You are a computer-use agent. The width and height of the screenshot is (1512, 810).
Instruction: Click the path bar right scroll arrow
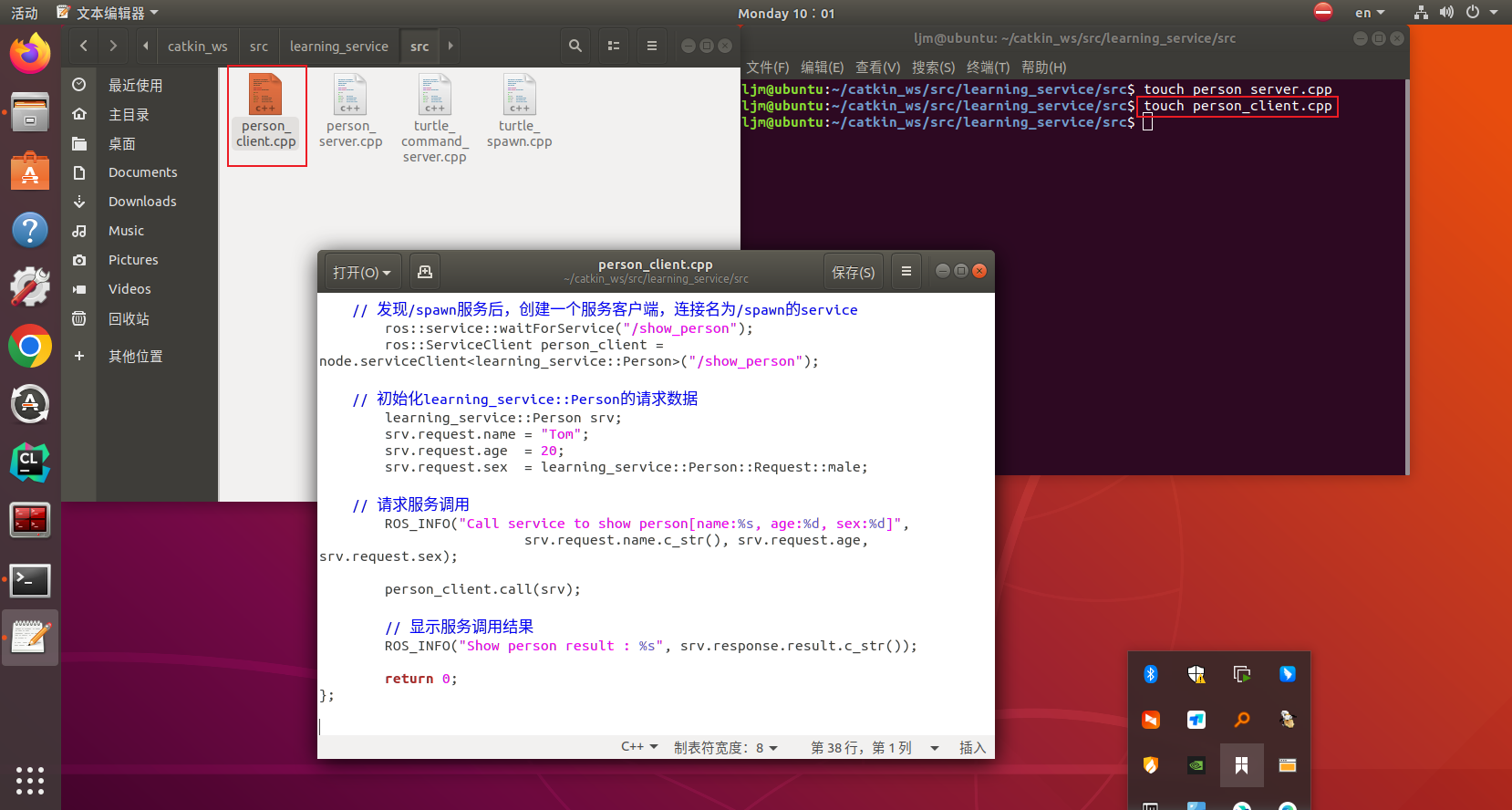450,46
